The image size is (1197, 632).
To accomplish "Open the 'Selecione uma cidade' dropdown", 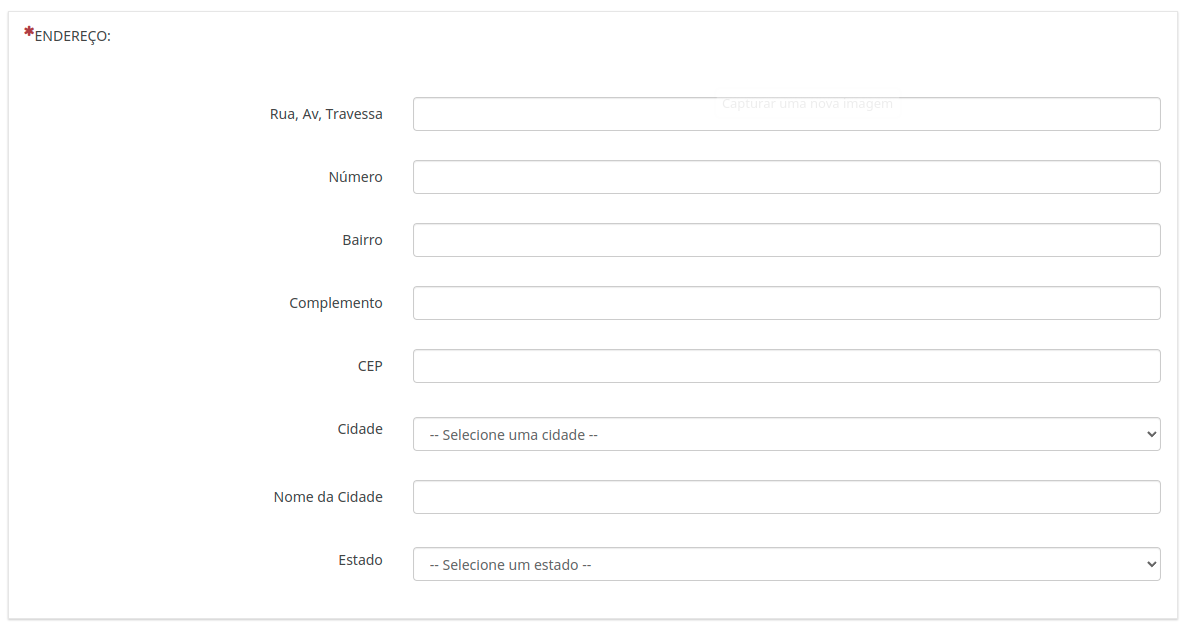I will [x=786, y=434].
